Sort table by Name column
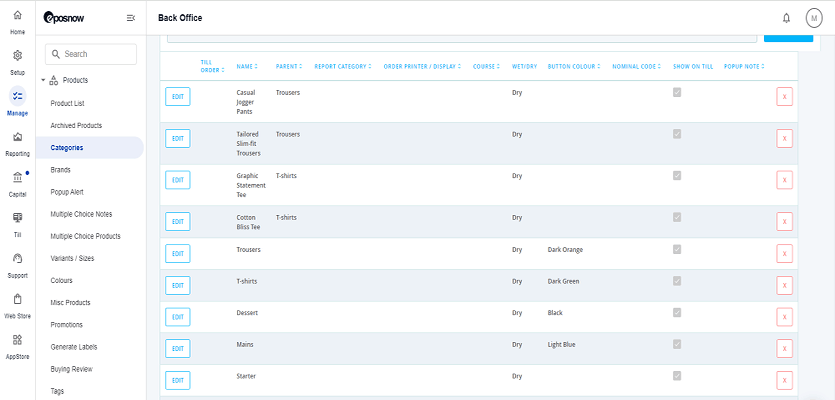Screen dimensions: 835x400 click(x=247, y=67)
